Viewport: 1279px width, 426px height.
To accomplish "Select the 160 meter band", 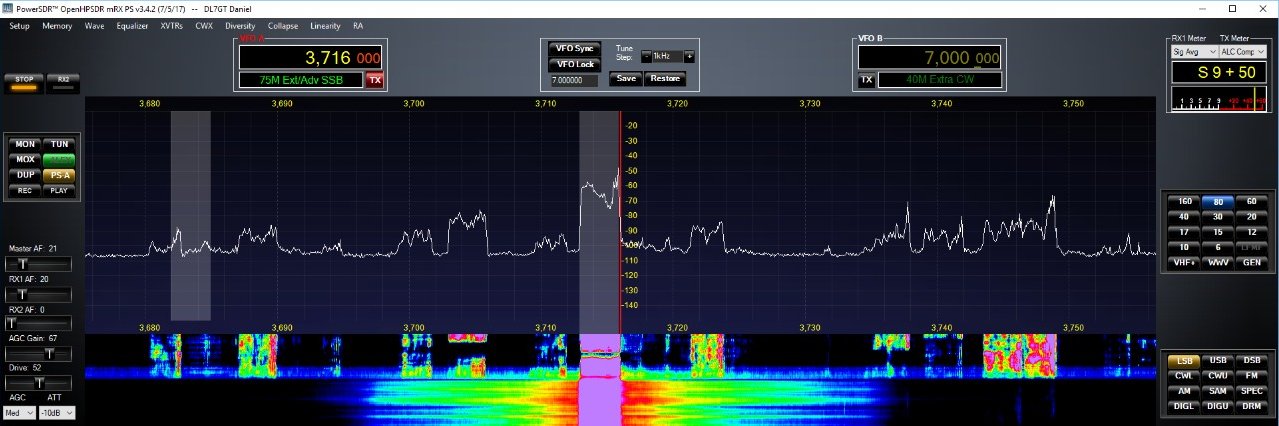I will 1185,201.
